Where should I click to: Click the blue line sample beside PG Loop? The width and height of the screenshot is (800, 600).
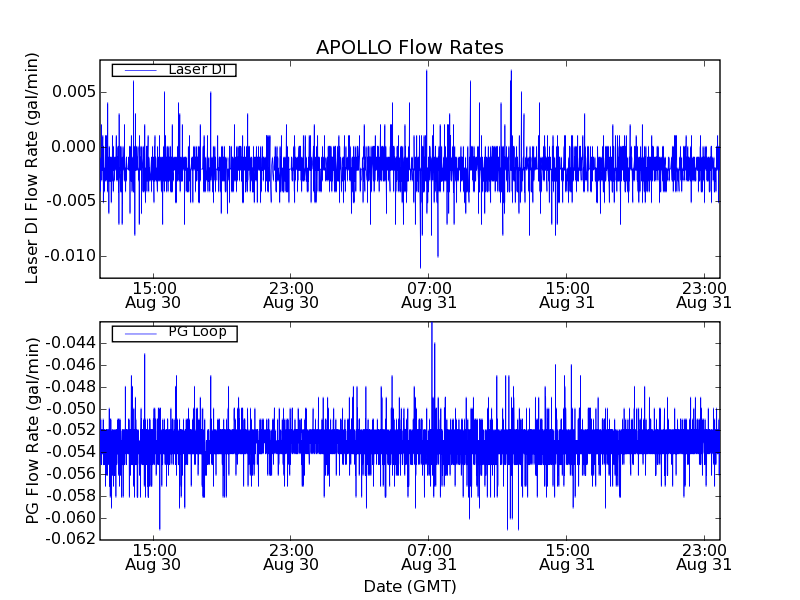coord(139,333)
